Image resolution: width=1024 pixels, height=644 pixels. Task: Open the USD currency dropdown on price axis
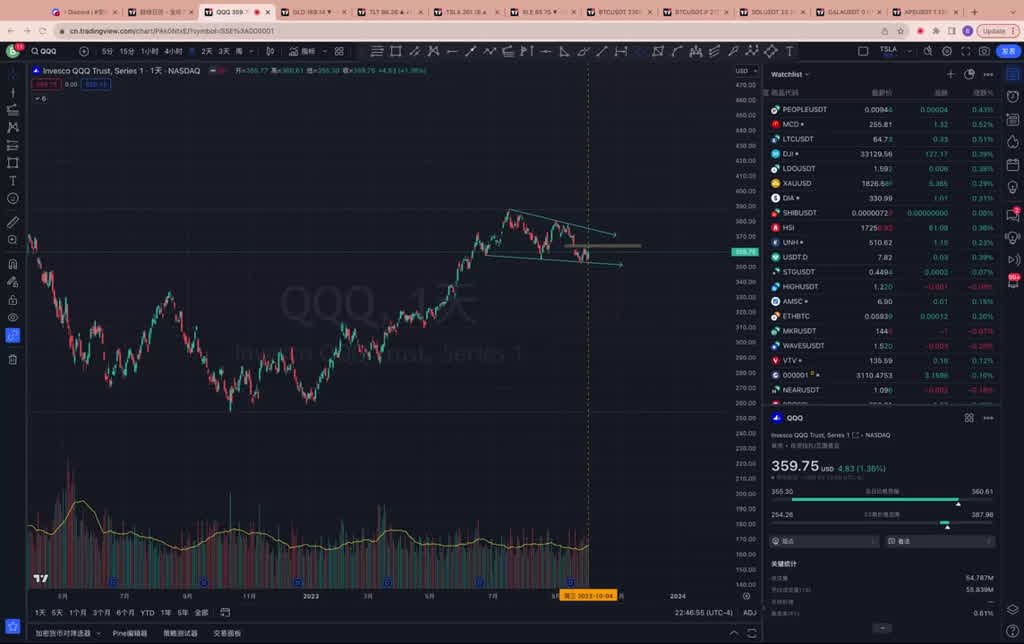click(x=743, y=71)
